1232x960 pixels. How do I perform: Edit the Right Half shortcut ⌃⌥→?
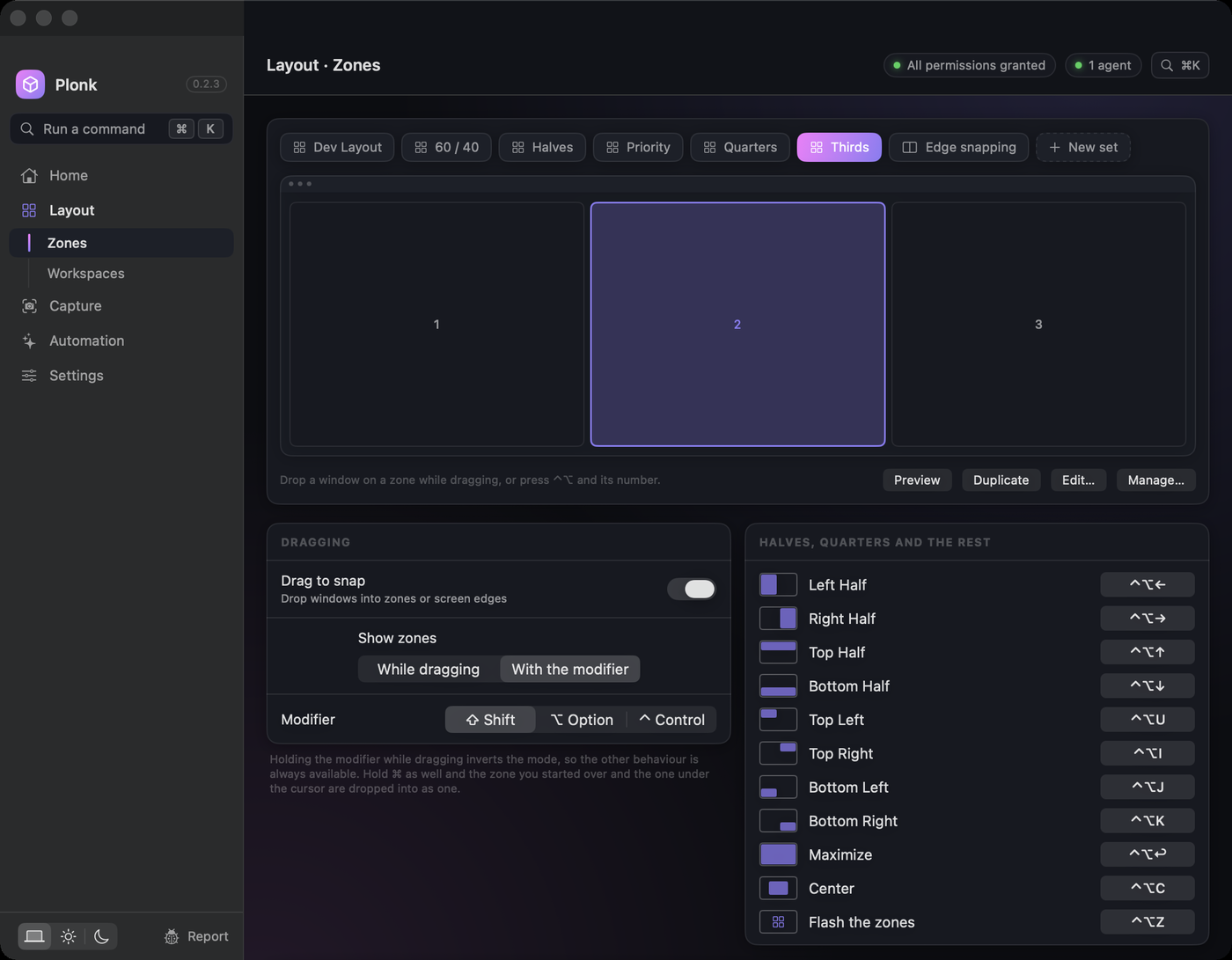1148,619
